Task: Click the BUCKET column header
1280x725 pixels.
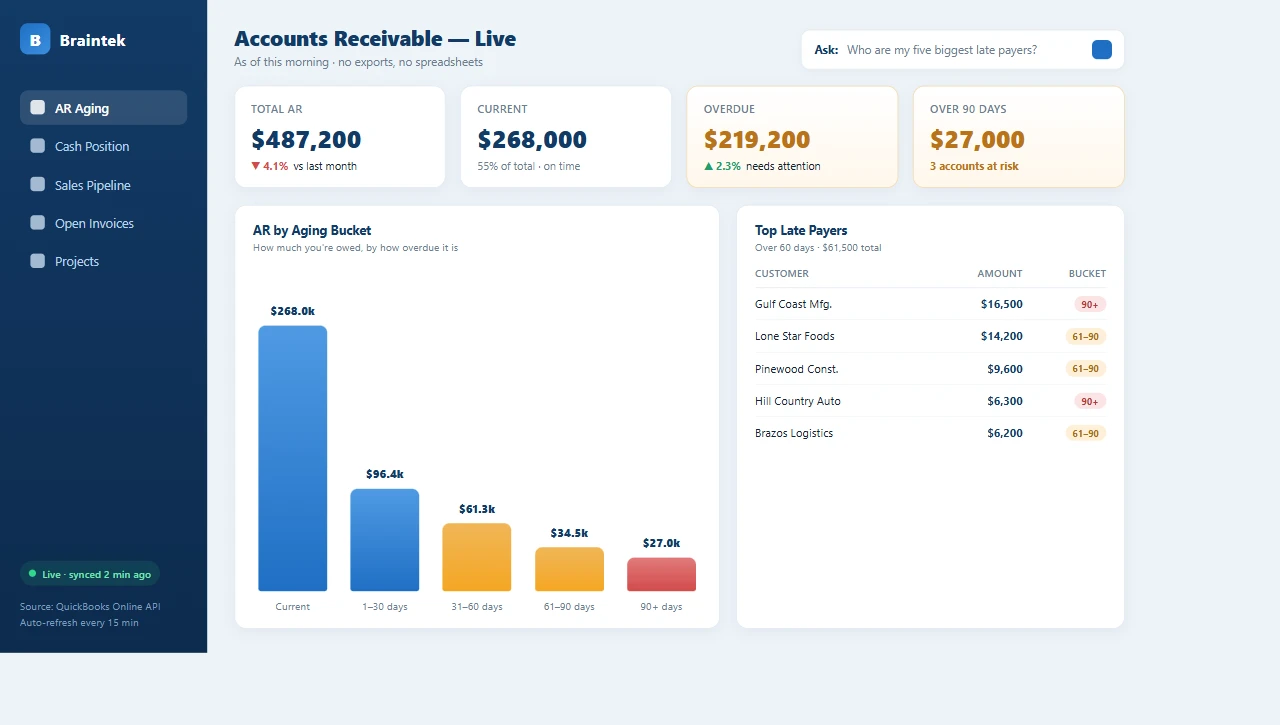Action: point(1087,273)
